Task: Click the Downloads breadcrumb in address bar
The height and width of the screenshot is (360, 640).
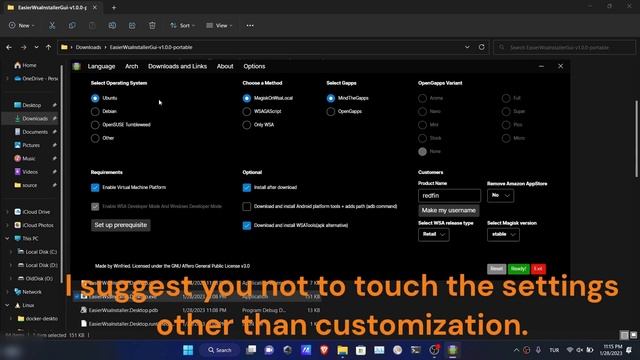Action: click(x=88, y=47)
